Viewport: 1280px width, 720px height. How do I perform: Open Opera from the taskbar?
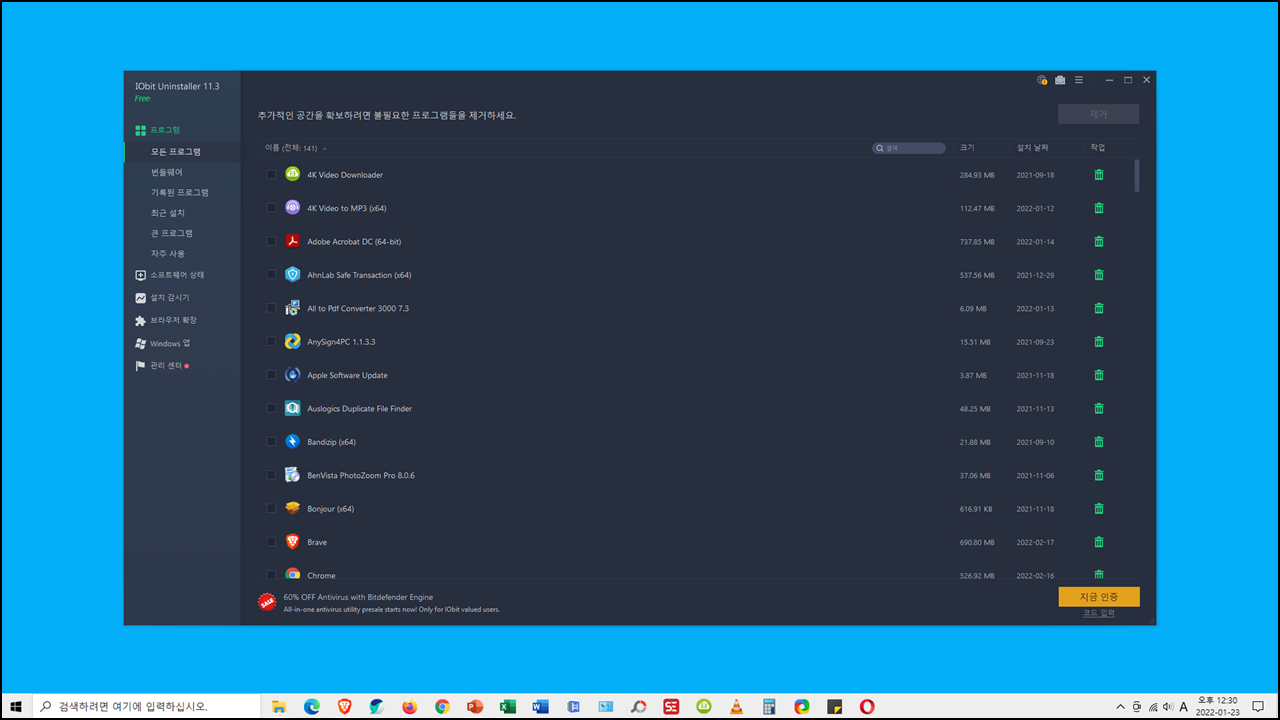[x=867, y=706]
